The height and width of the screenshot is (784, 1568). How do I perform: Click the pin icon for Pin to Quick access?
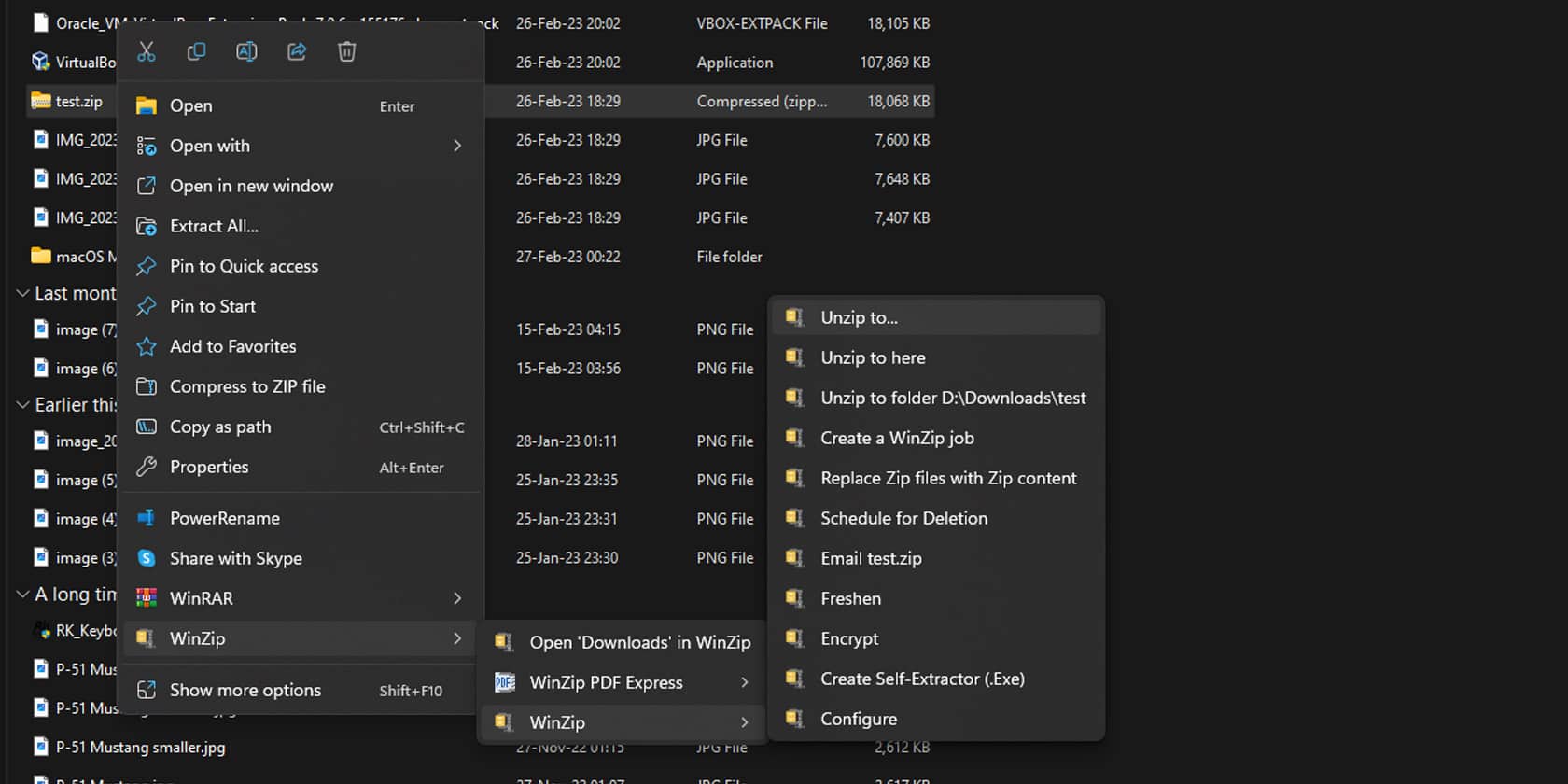point(147,266)
